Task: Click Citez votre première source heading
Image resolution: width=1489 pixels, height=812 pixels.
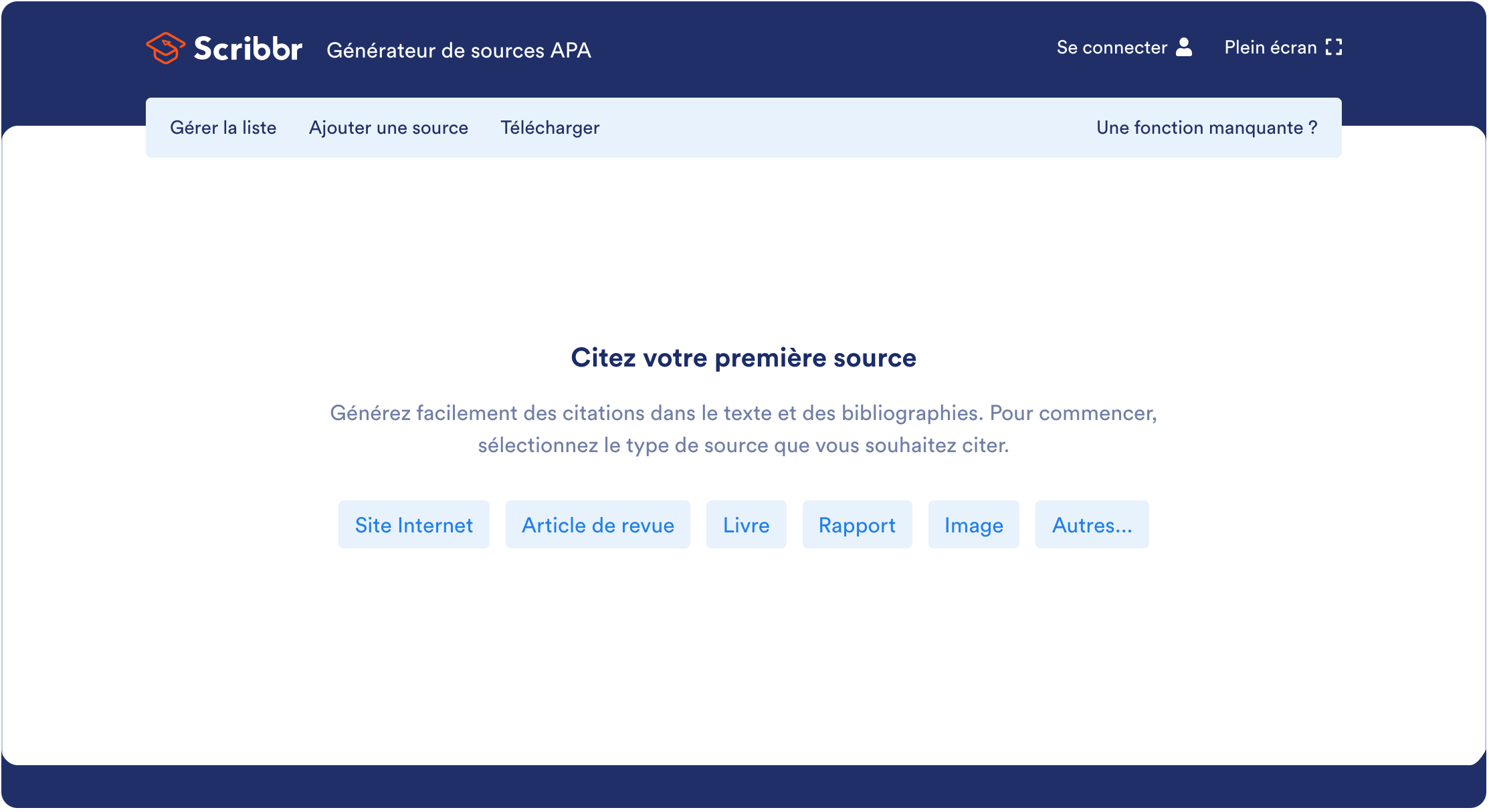Action: coord(744,358)
